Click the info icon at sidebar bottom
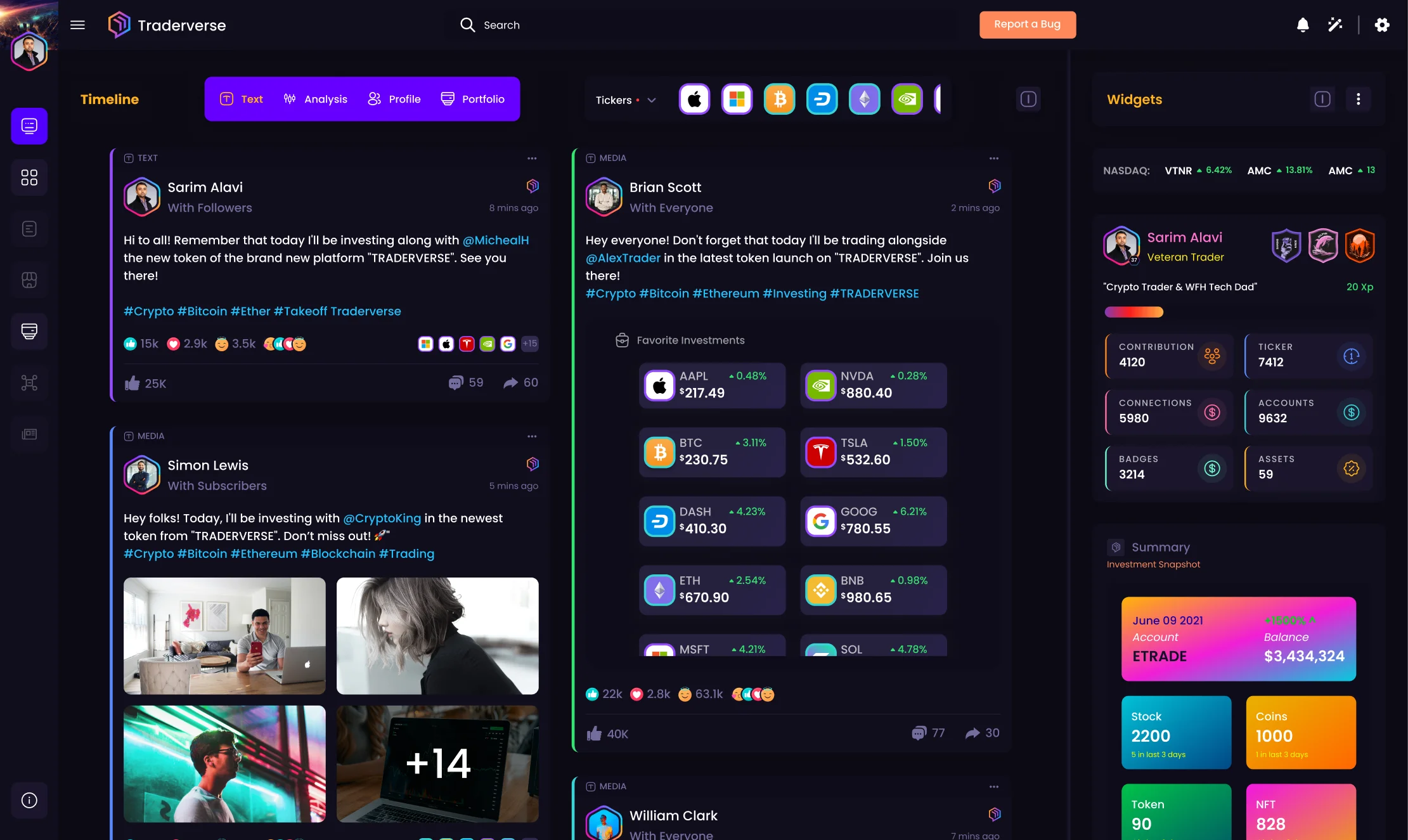This screenshot has height=840, width=1408. 29,800
